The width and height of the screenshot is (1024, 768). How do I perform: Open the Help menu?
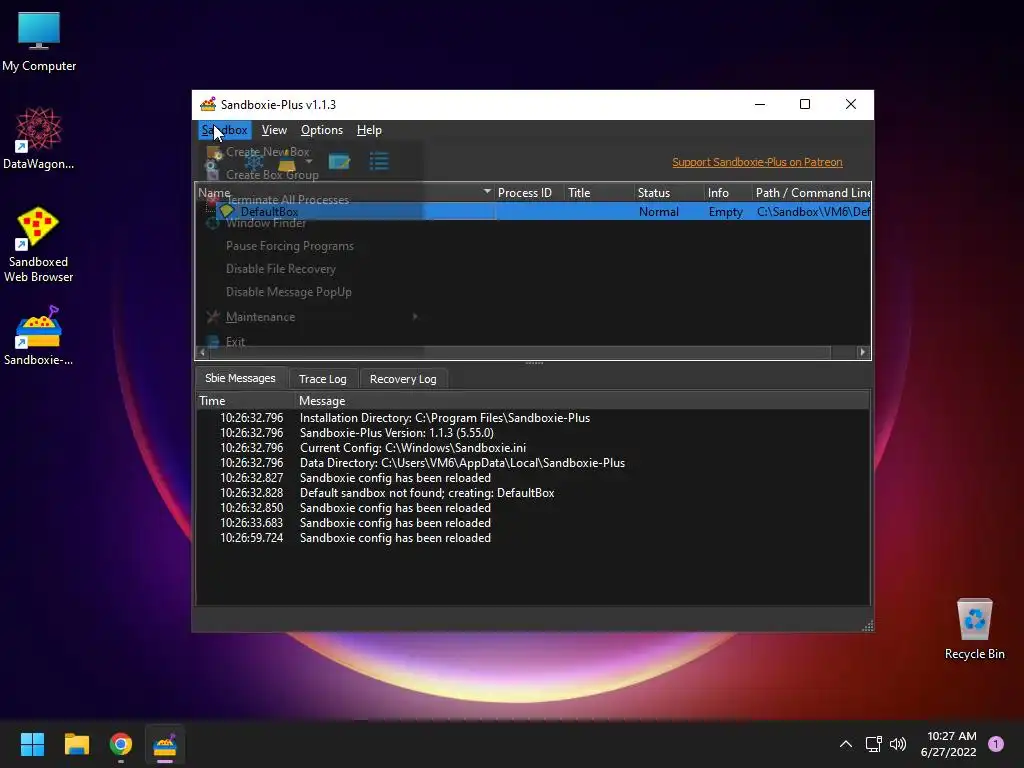(x=369, y=130)
